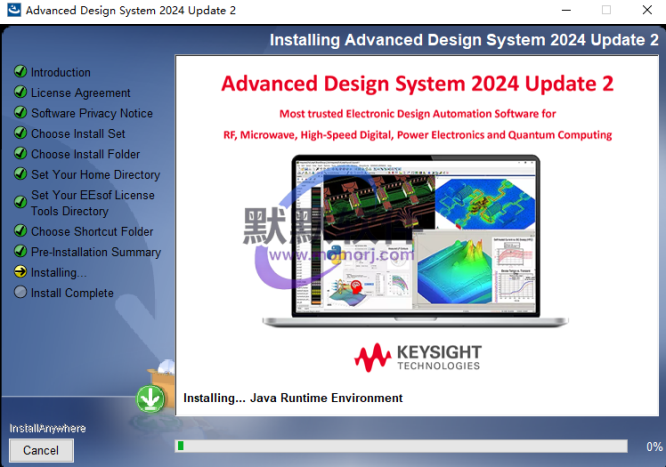Click the checkmark icon next to Choose Install Set
The image size is (666, 467).
click(20, 134)
